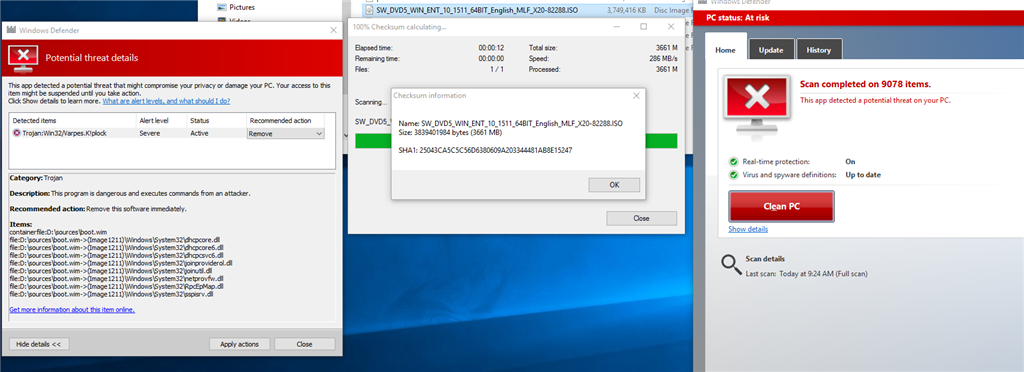The width and height of the screenshot is (1024, 372).
Task: Click the elapsed time 00:00:12 value
Action: coord(491,48)
